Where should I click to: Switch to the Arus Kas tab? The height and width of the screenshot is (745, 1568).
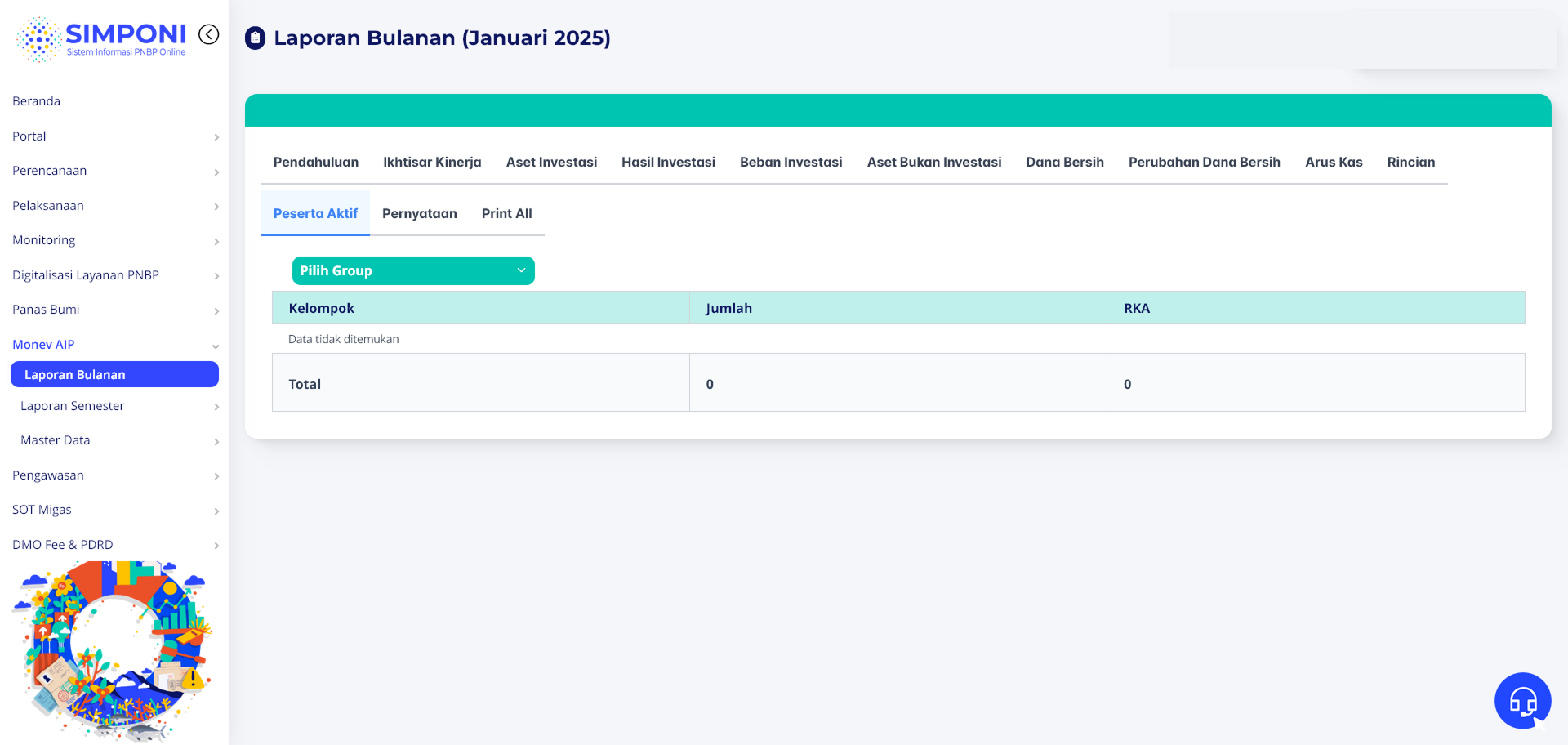[1334, 162]
